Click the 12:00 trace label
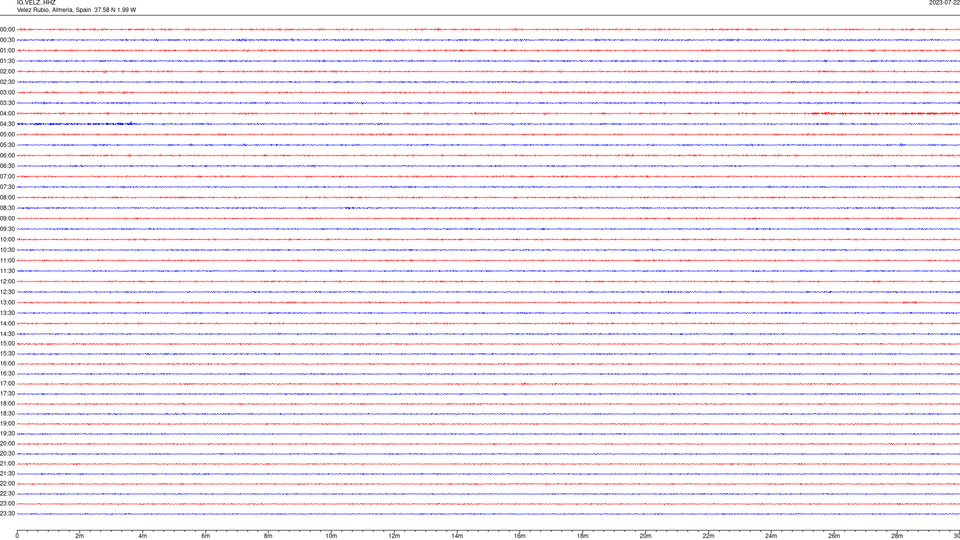960x540 pixels. [7, 282]
